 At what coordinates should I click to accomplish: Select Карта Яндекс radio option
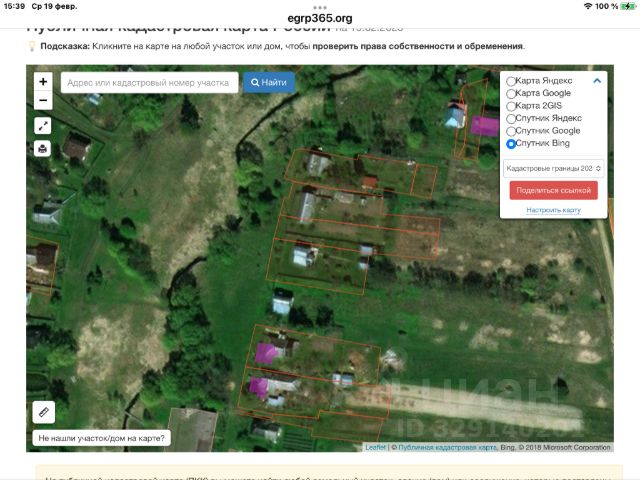(x=511, y=81)
